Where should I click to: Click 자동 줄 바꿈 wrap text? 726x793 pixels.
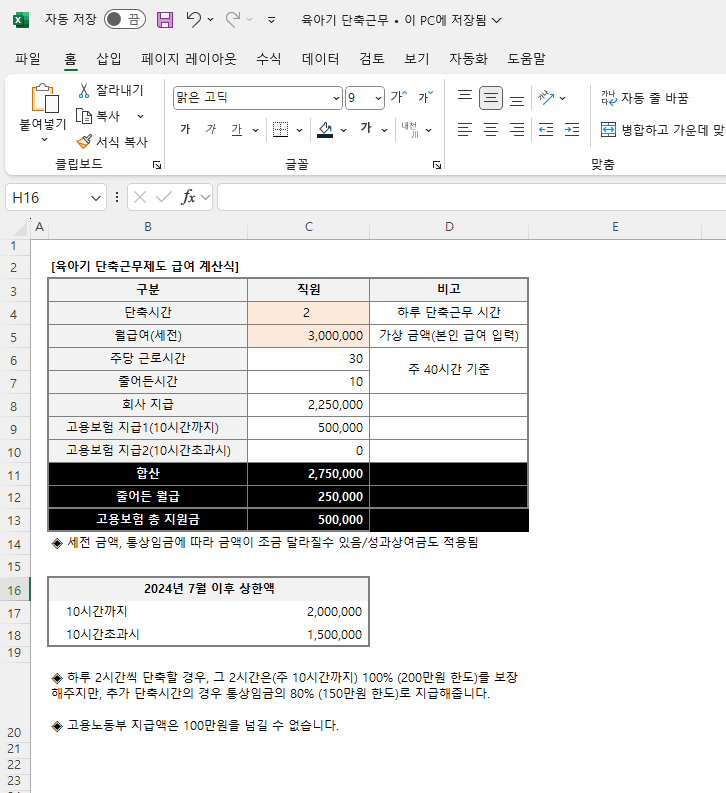645,98
